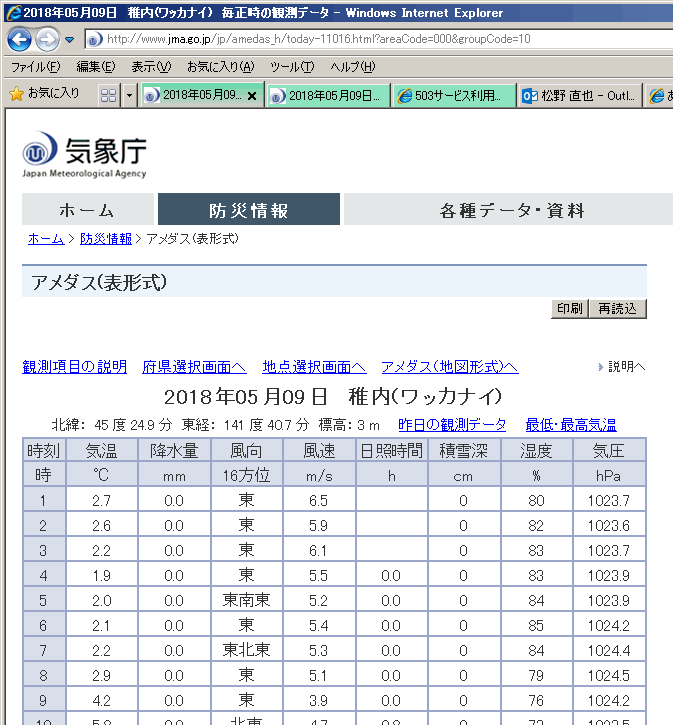Click the 気象庁 logo

85,154
